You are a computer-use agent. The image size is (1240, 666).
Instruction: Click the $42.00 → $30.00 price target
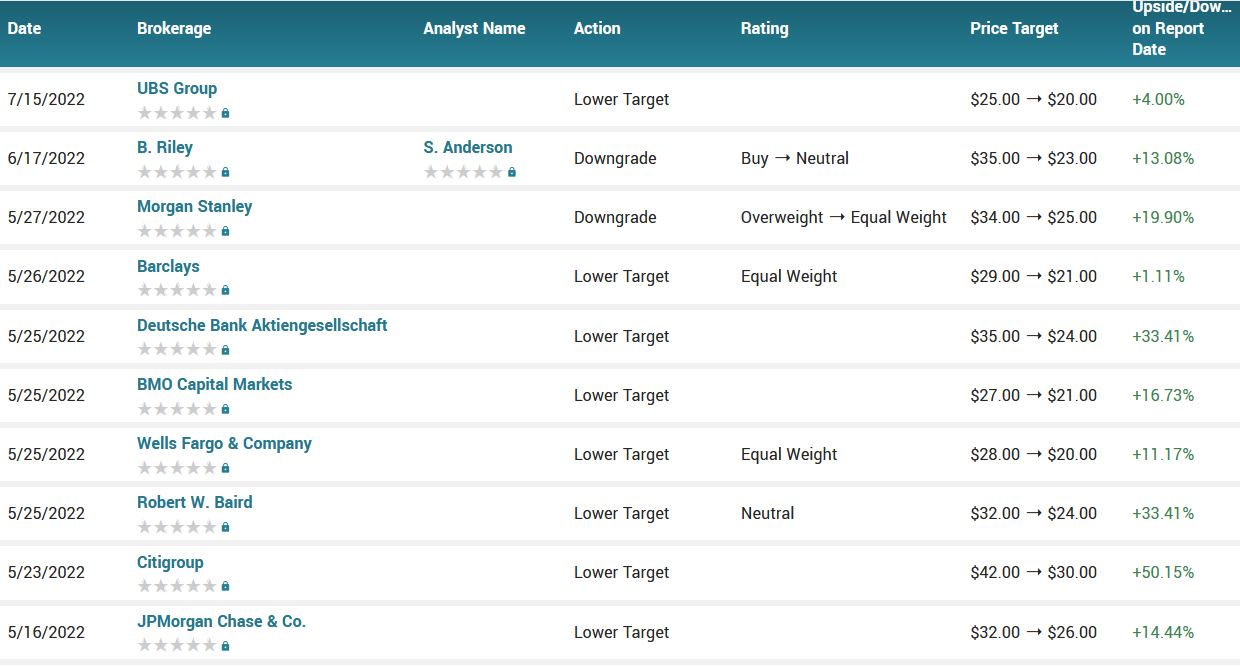pyautogui.click(x=1034, y=572)
